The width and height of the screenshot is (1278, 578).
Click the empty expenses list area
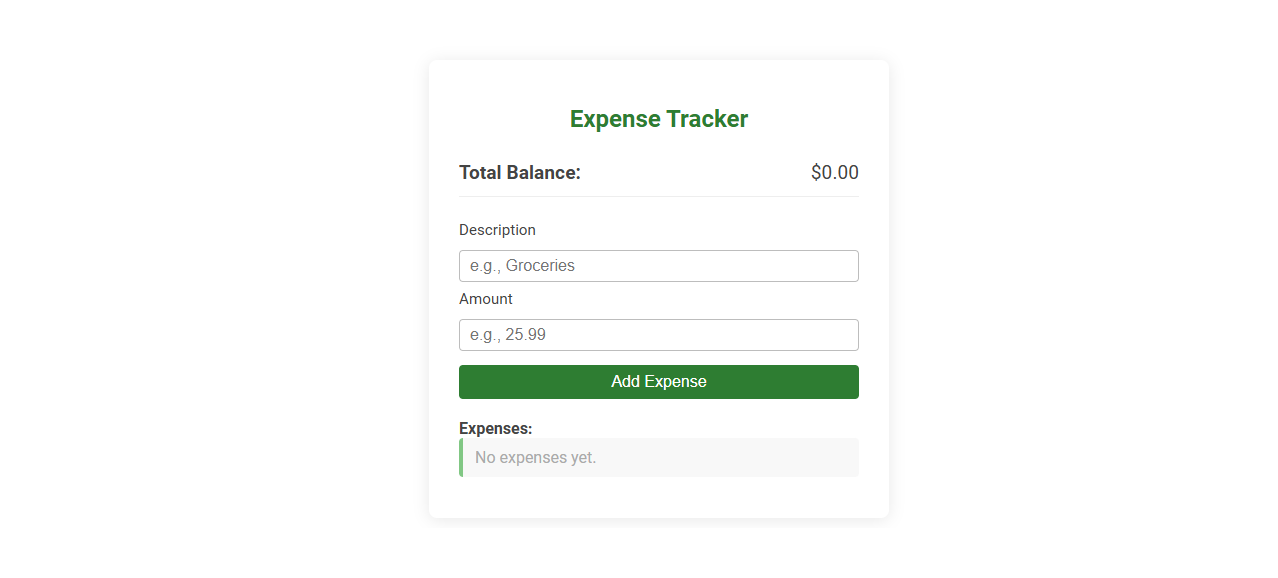coord(700,457)
